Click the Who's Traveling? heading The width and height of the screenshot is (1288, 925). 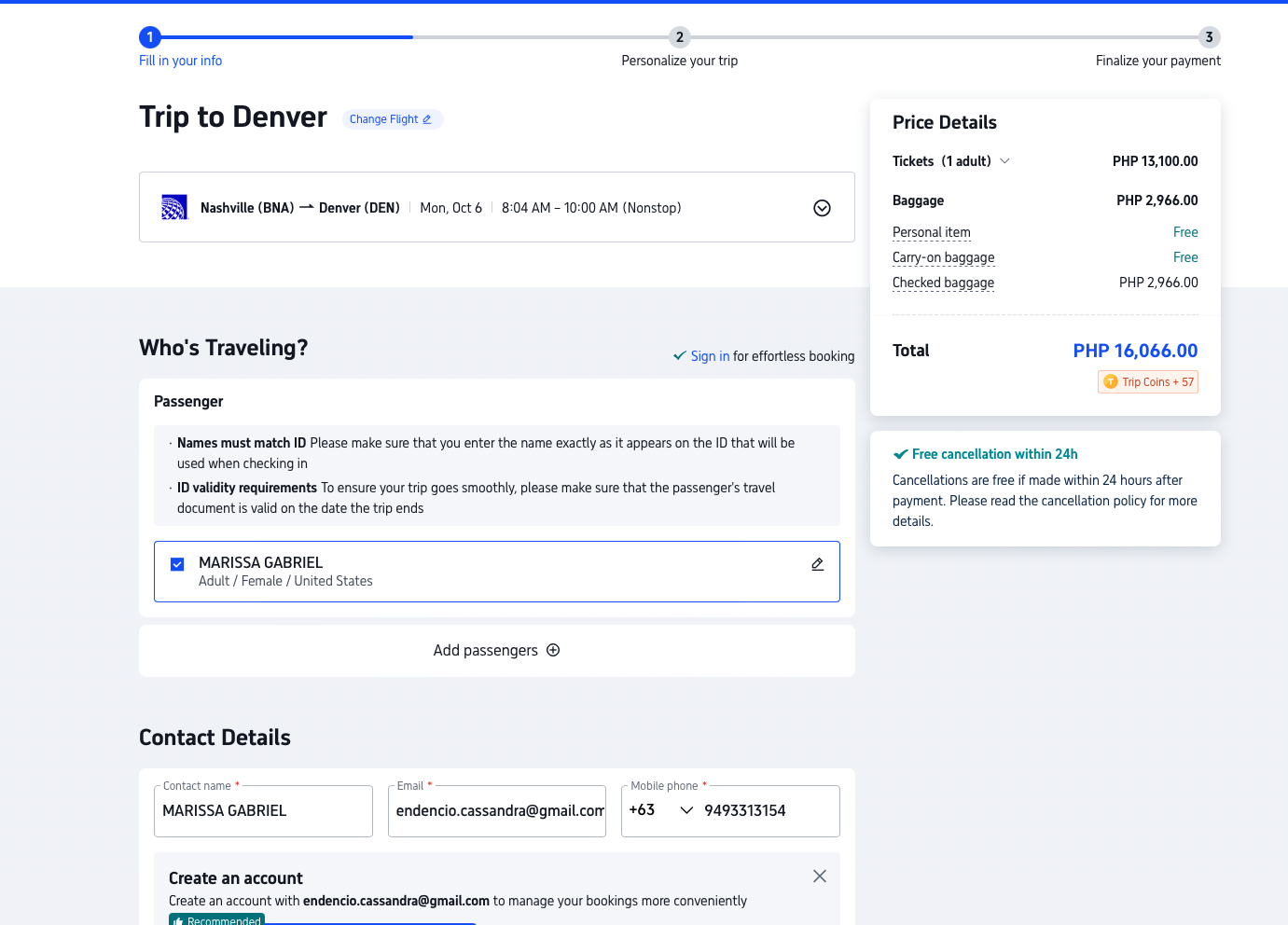click(x=224, y=348)
